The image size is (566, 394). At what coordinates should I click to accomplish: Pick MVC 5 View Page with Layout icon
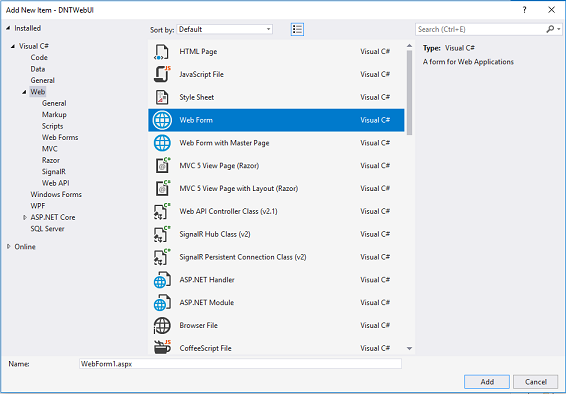162,188
